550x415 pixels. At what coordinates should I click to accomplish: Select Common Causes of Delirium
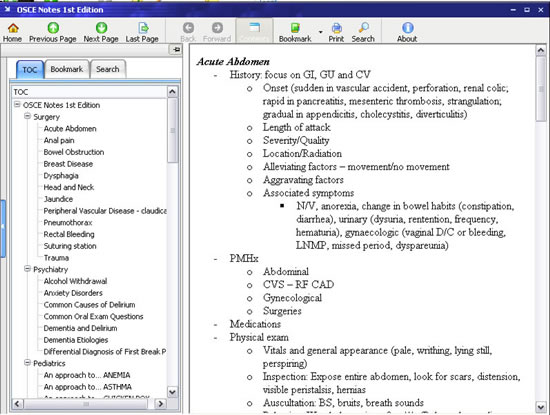(x=89, y=305)
